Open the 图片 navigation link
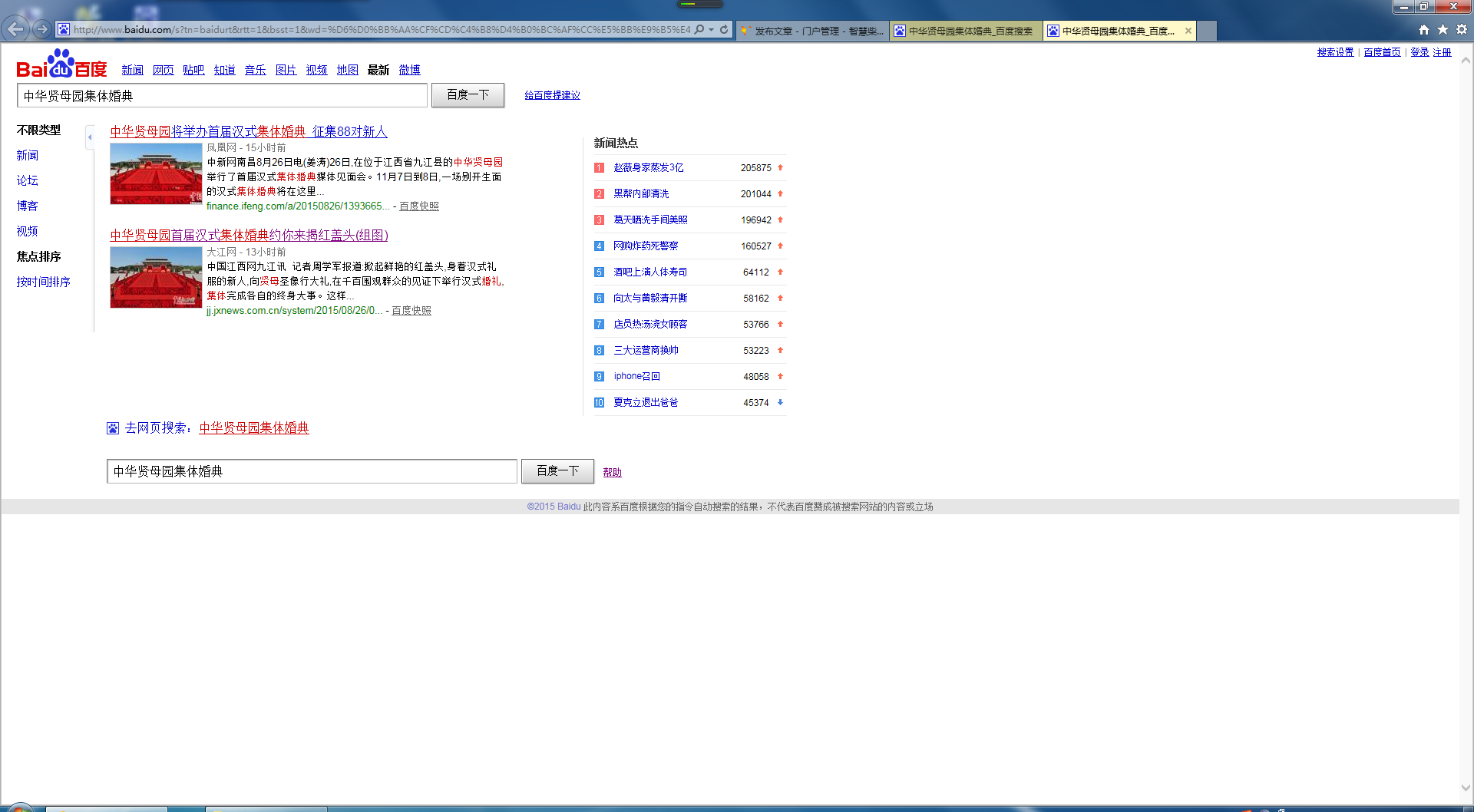The image size is (1474, 812). (x=286, y=70)
